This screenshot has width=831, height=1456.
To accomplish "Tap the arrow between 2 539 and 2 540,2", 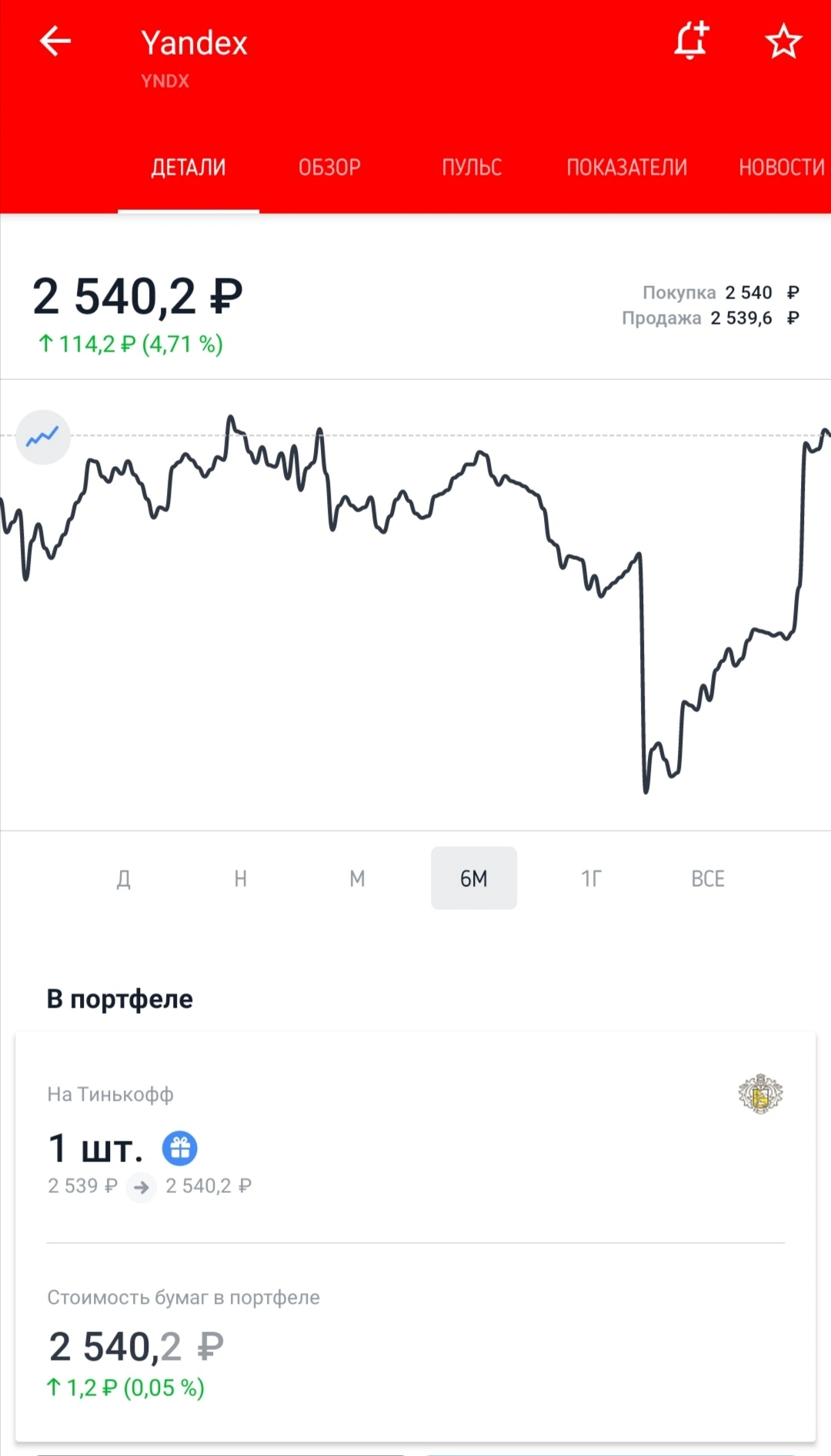I will tap(142, 1187).
